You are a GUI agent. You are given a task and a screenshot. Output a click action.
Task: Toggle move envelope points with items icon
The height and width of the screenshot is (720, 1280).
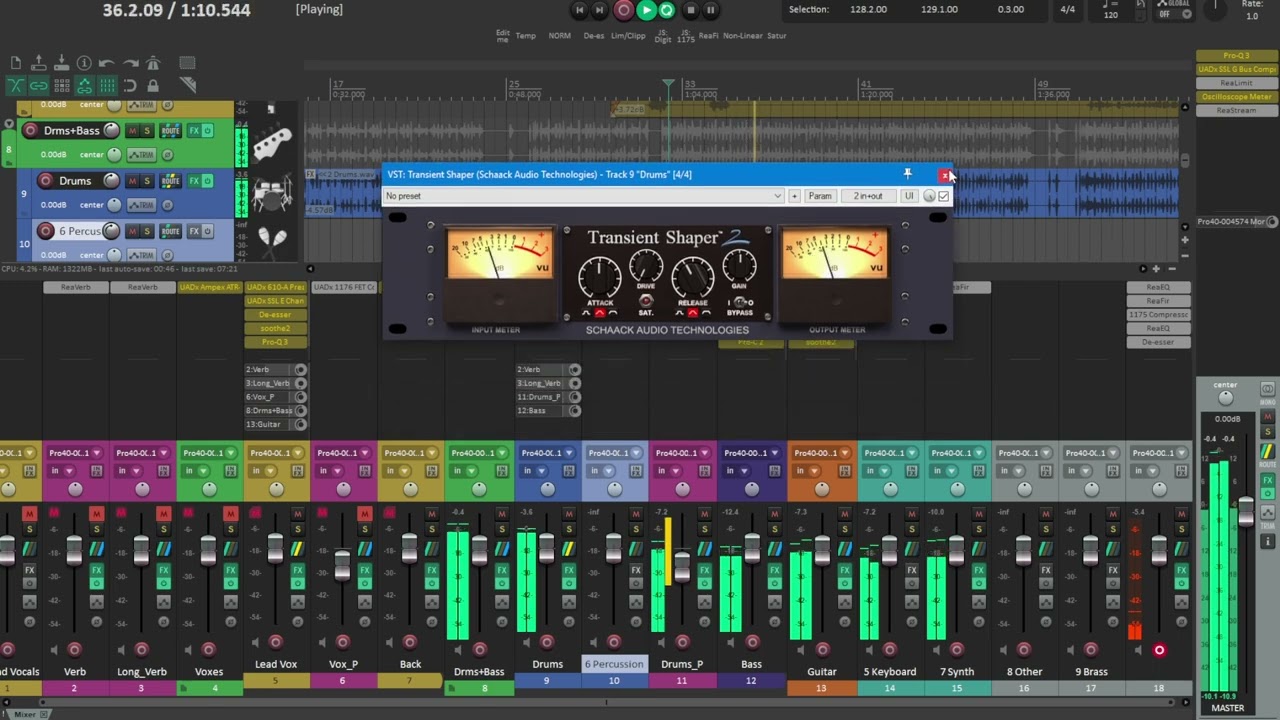pos(84,86)
